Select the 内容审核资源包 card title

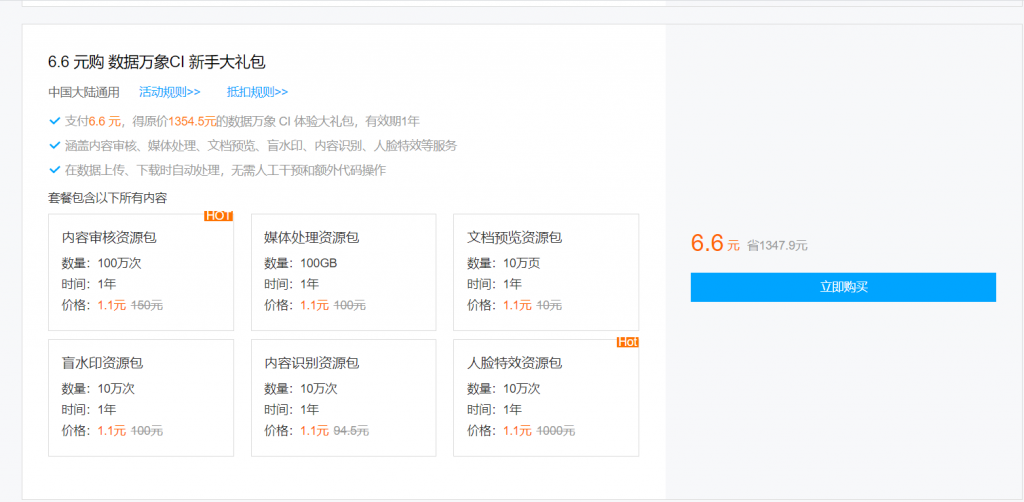(109, 238)
